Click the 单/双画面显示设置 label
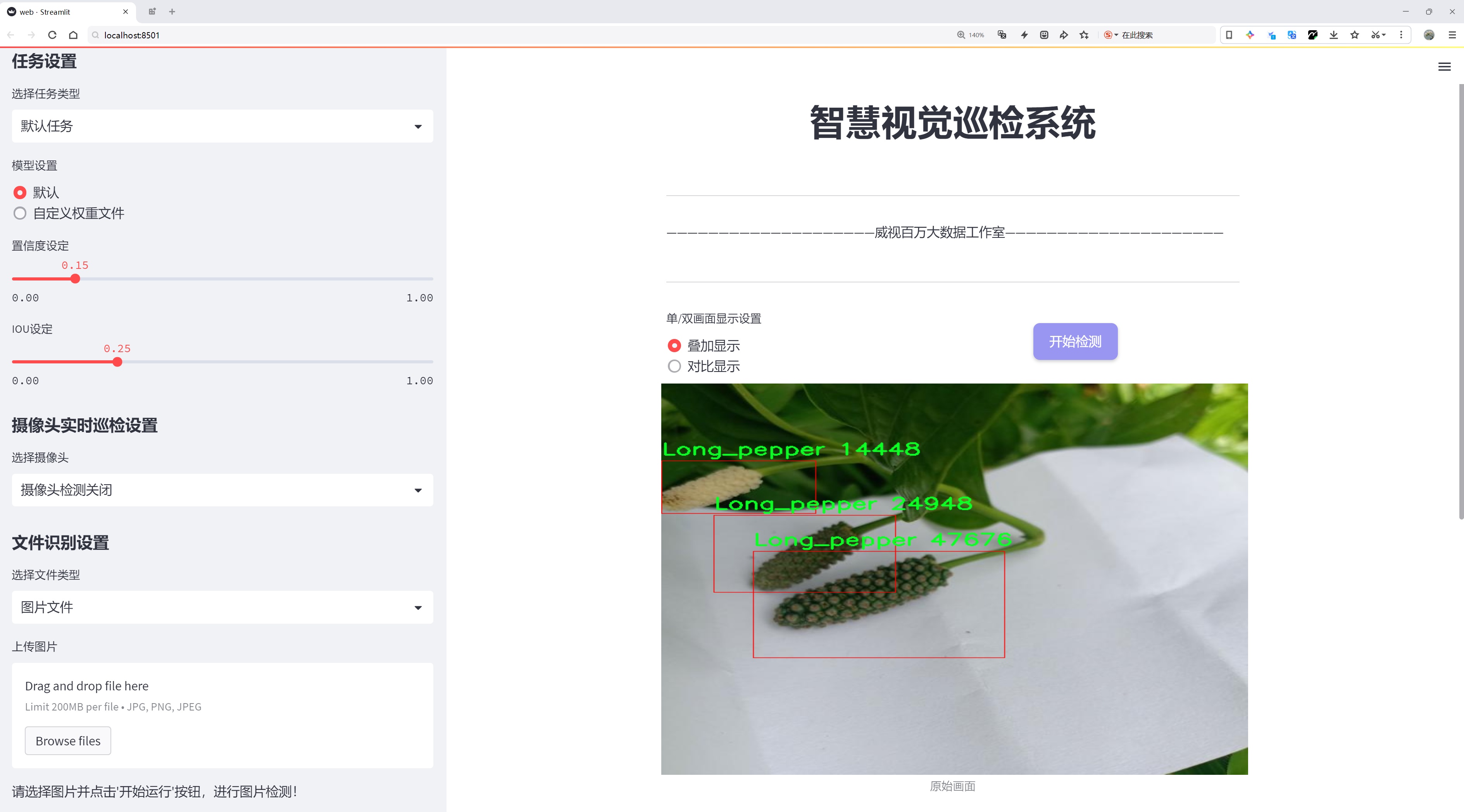Image resolution: width=1464 pixels, height=812 pixels. [x=714, y=318]
